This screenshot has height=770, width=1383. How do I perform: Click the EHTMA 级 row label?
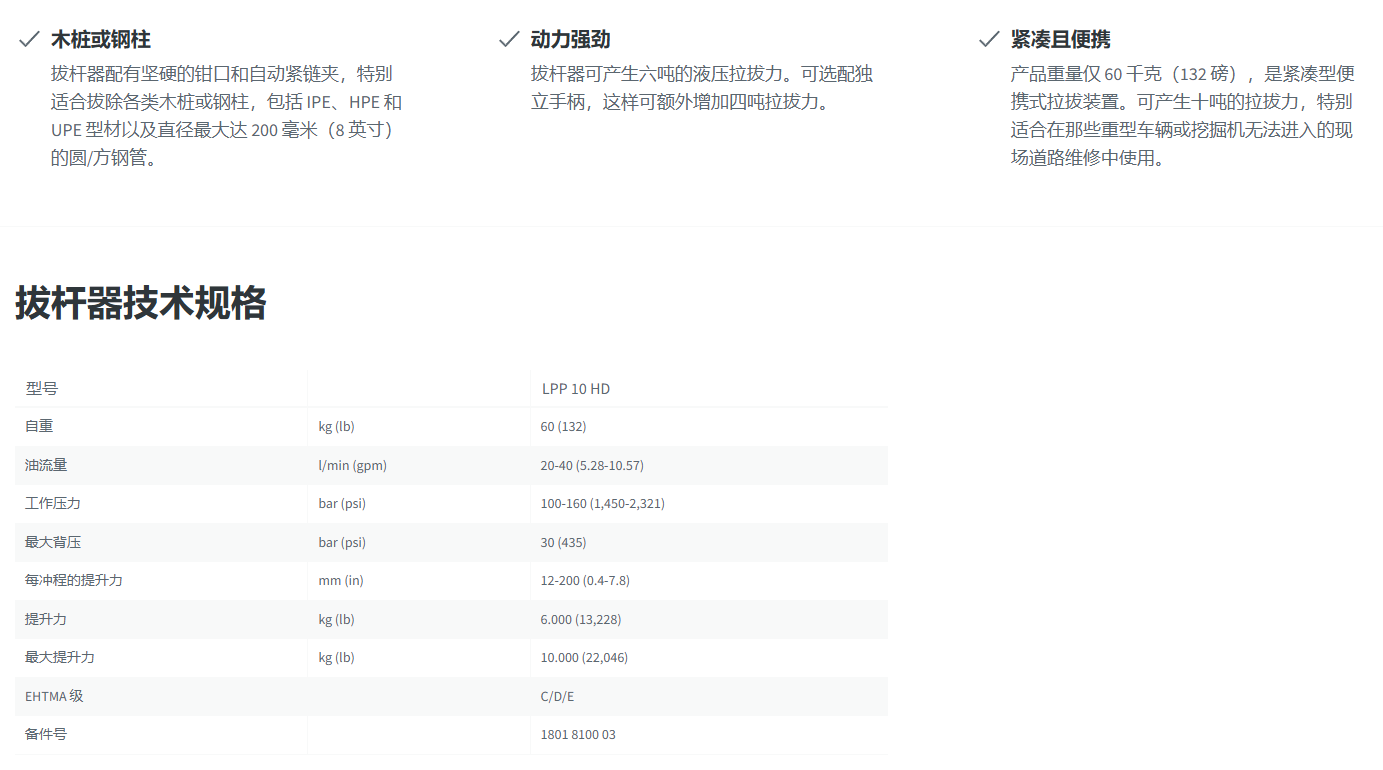[54, 697]
